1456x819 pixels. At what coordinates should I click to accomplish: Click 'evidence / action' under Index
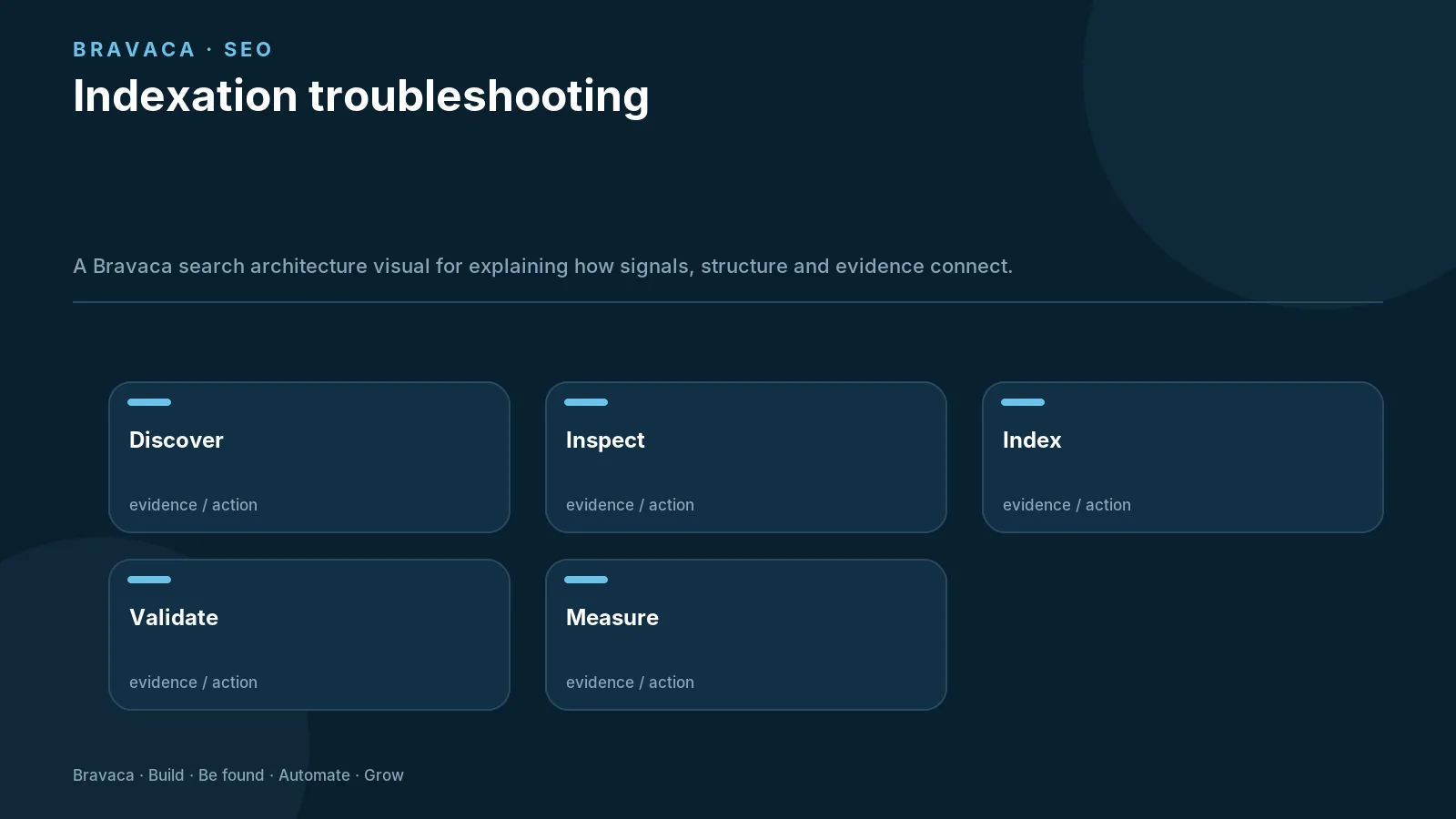[1067, 505]
